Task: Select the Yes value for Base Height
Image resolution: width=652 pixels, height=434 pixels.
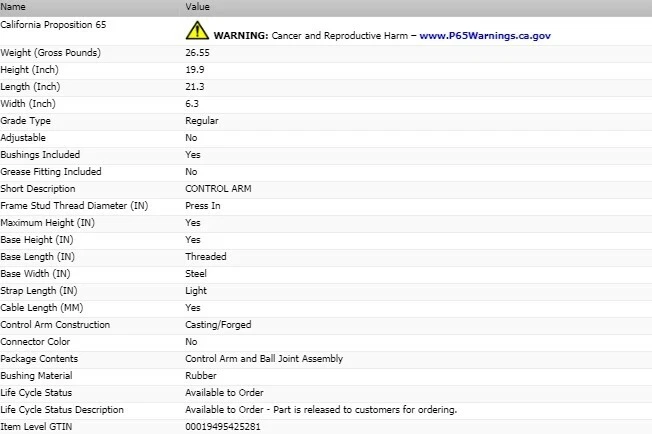Action: pos(193,240)
